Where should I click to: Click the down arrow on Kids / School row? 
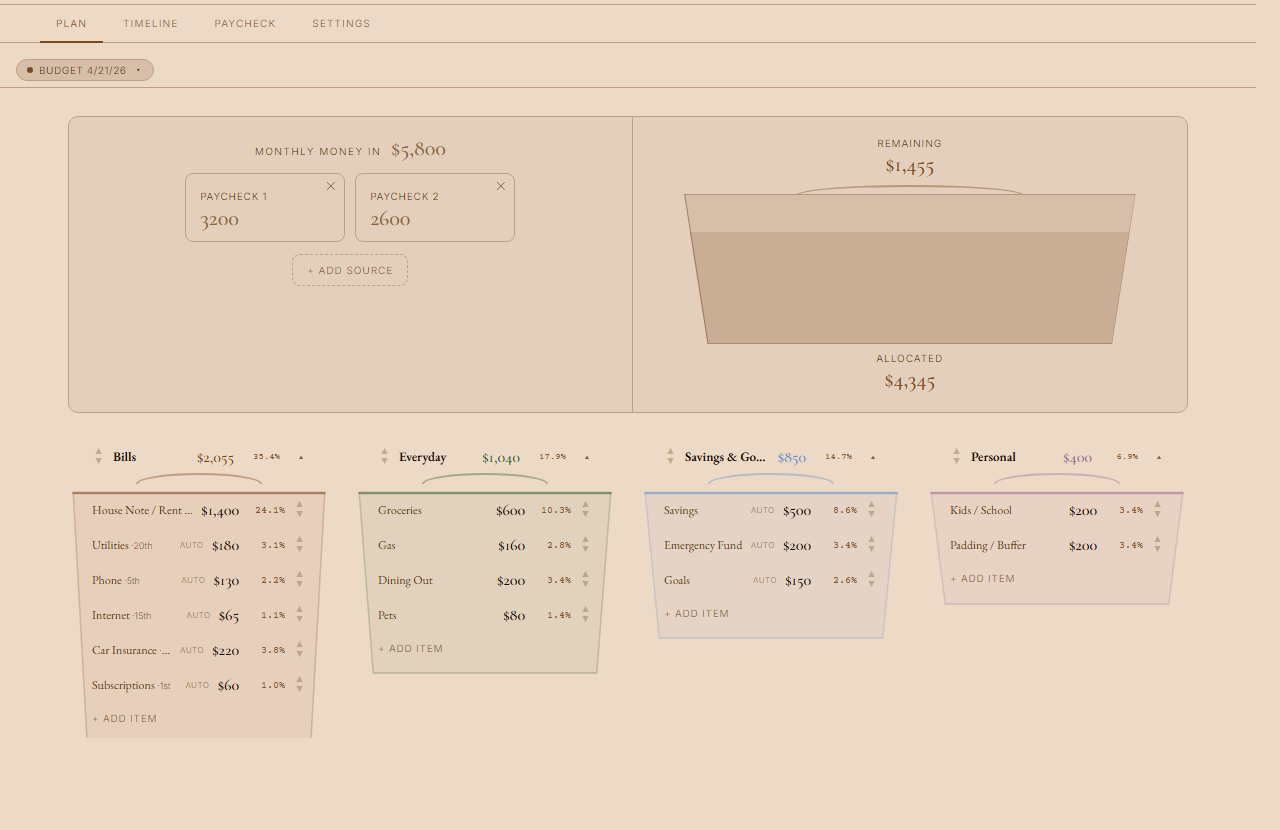[1157, 515]
